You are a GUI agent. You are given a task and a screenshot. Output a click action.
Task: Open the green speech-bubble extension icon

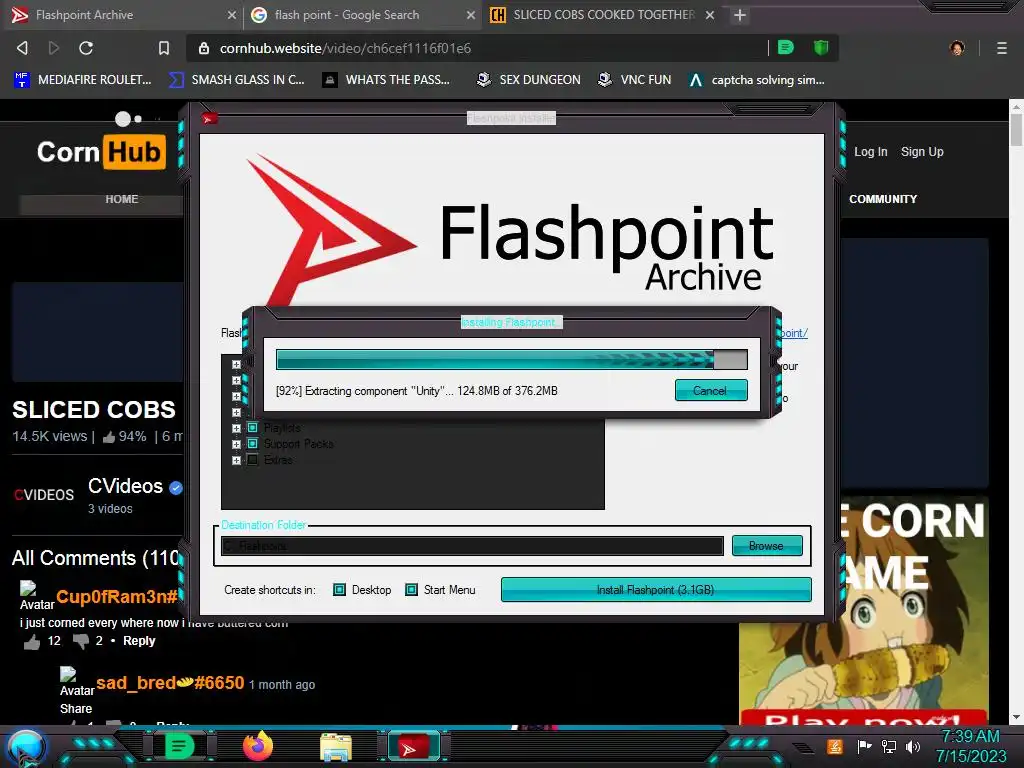pyautogui.click(x=786, y=47)
